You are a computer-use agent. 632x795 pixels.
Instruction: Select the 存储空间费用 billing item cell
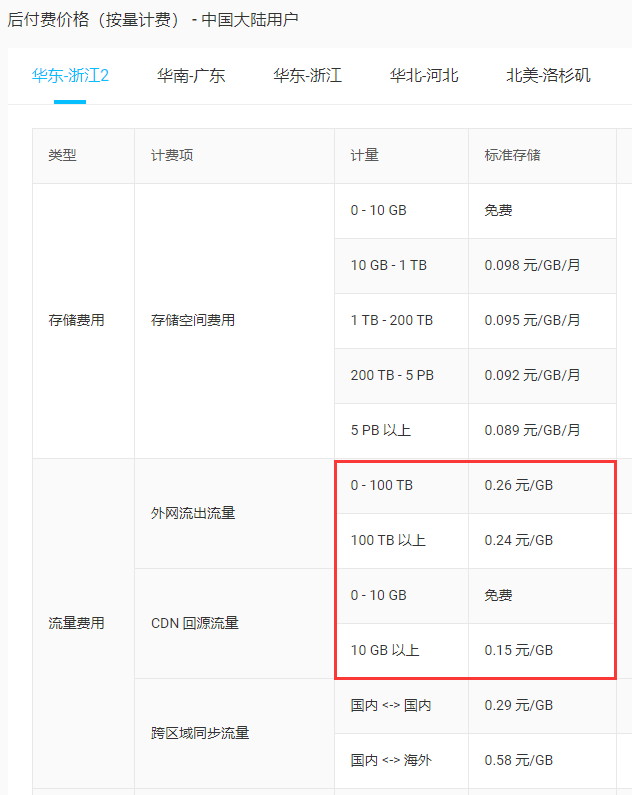point(193,321)
